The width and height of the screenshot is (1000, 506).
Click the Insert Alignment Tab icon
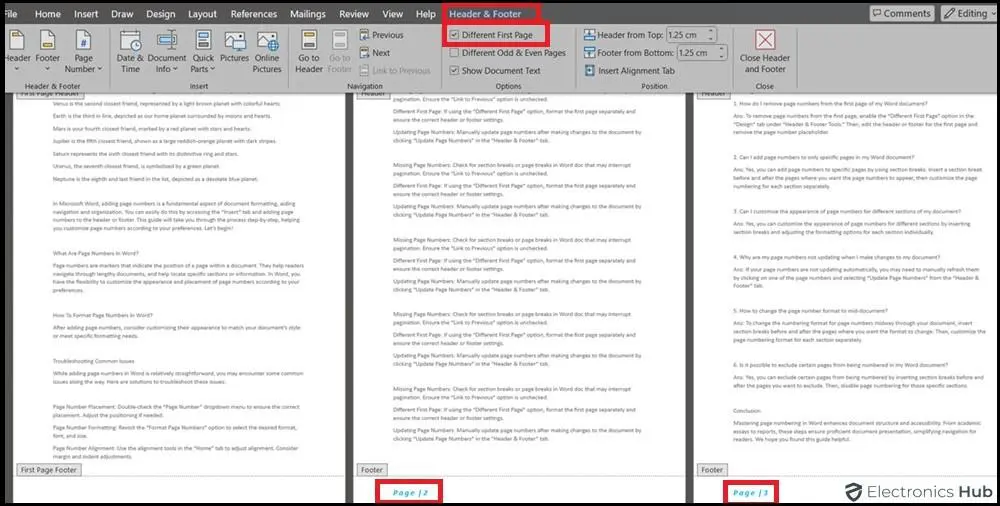click(x=588, y=71)
